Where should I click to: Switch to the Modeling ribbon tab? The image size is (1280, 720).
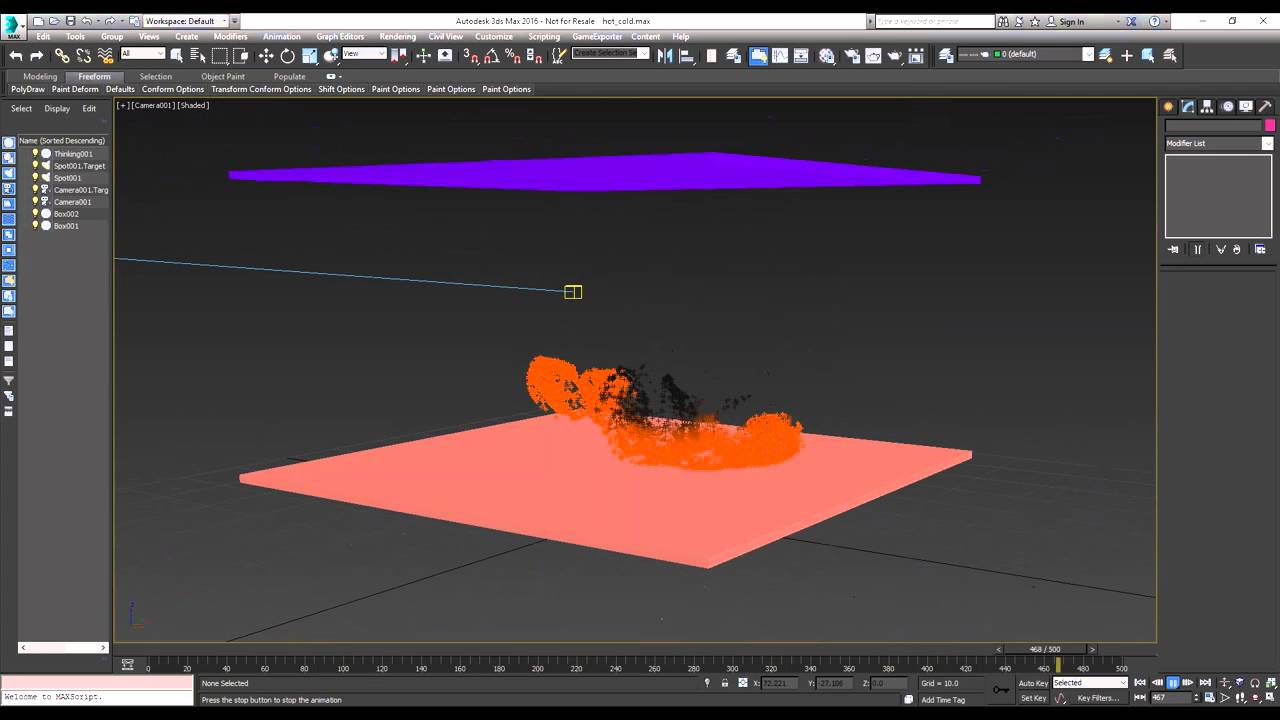click(40, 76)
